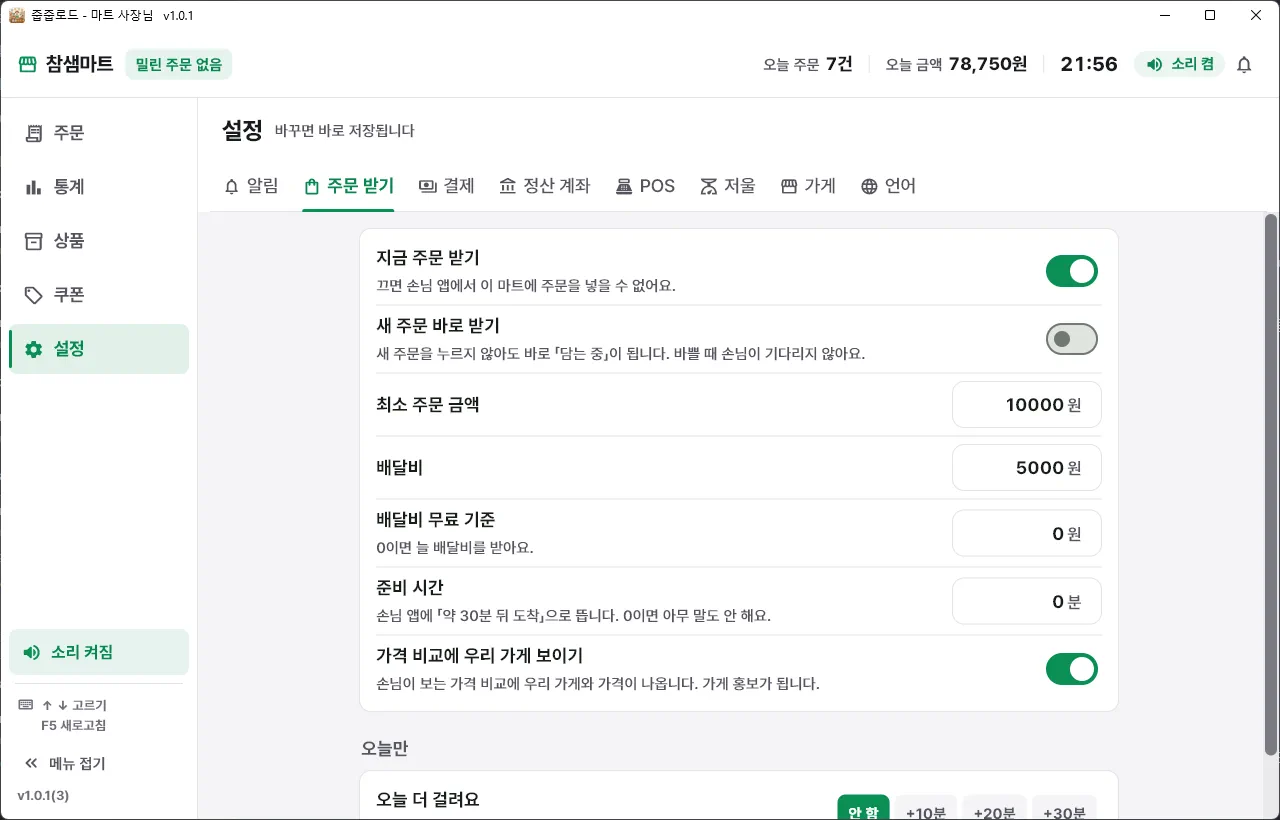Image resolution: width=1280 pixels, height=820 pixels.
Task: Enable the 새 주문 바로 받기 switch
Action: [x=1072, y=339]
